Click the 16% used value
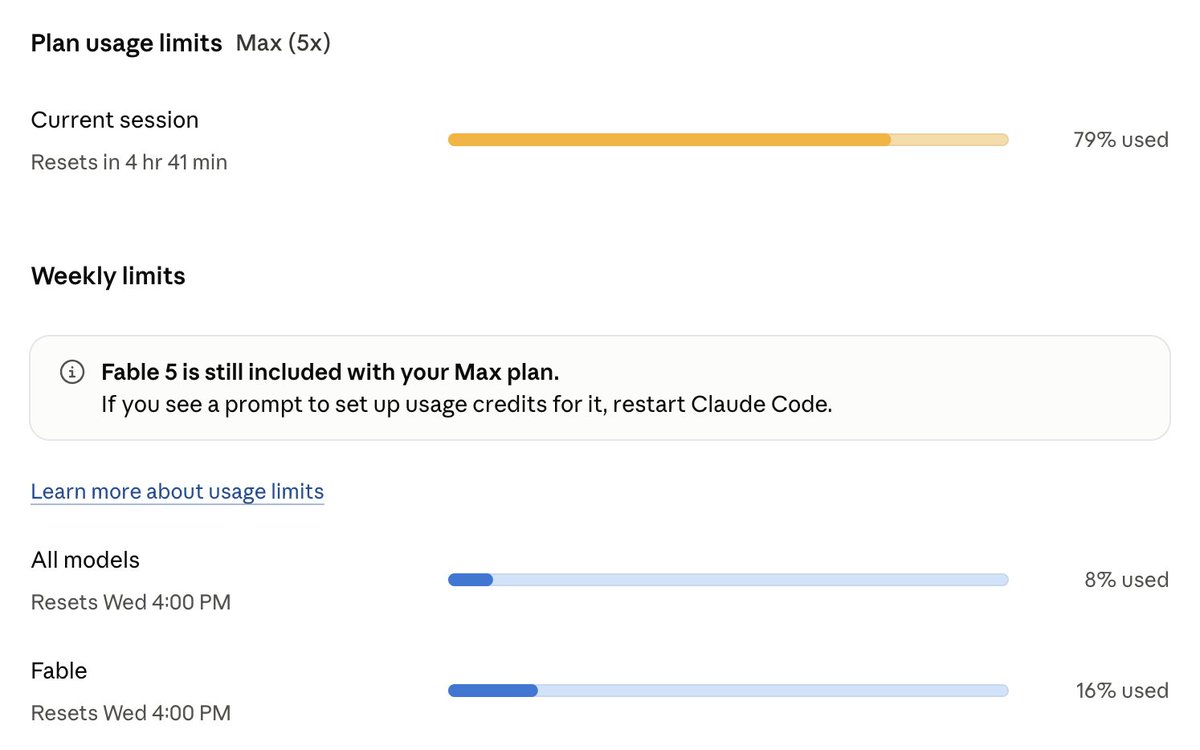The height and width of the screenshot is (750, 1200). (1122, 690)
